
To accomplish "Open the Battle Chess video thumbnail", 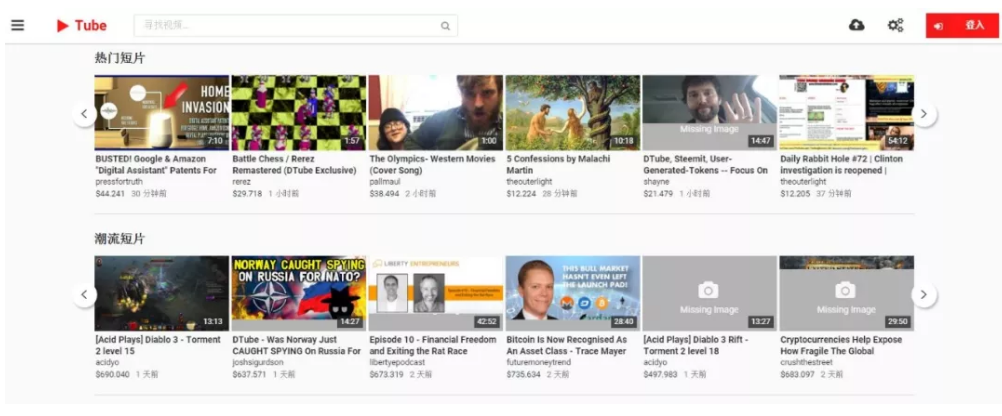I will (298, 112).
